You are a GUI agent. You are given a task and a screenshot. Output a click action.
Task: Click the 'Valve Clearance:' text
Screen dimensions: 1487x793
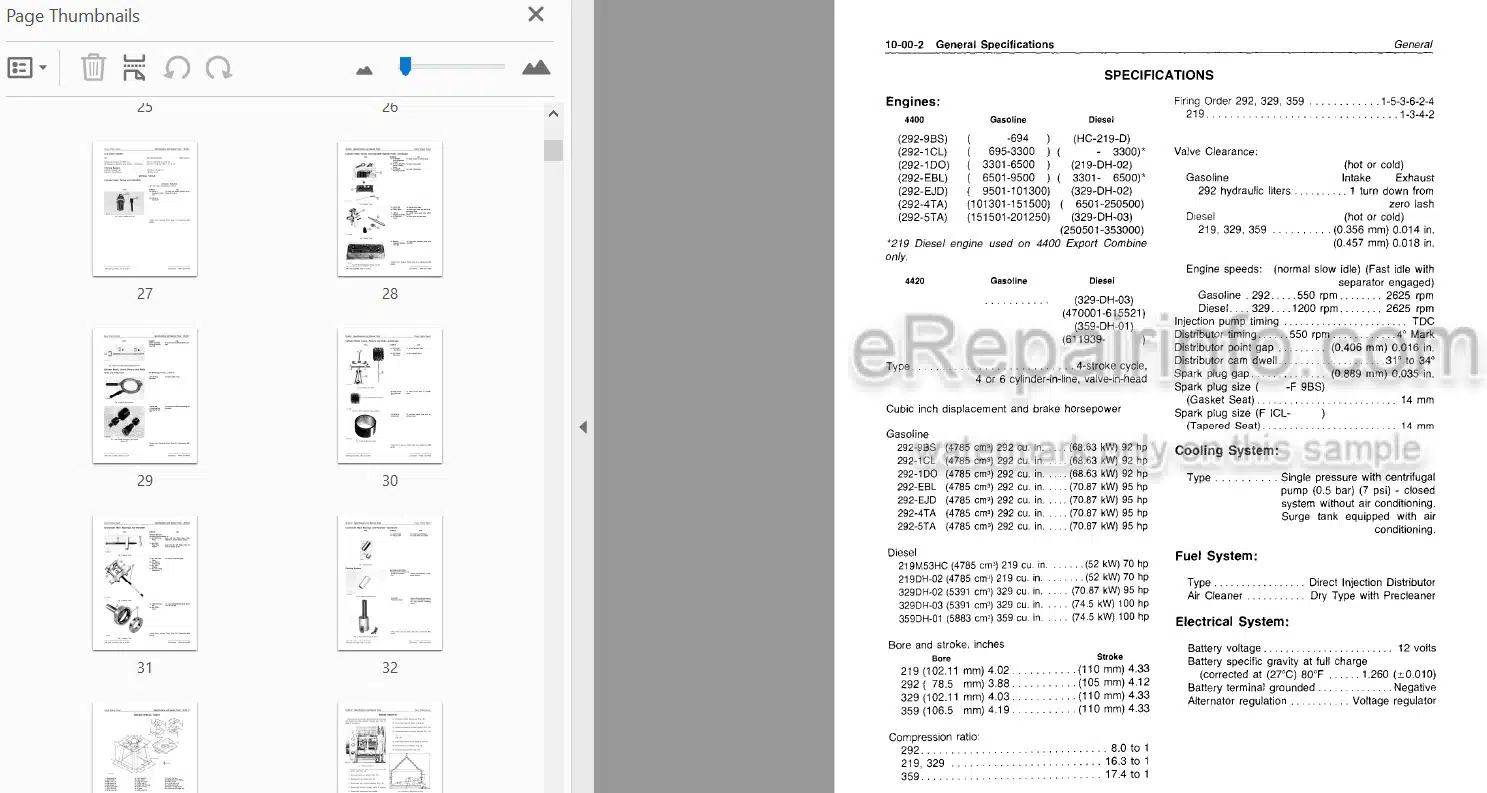coord(1216,152)
